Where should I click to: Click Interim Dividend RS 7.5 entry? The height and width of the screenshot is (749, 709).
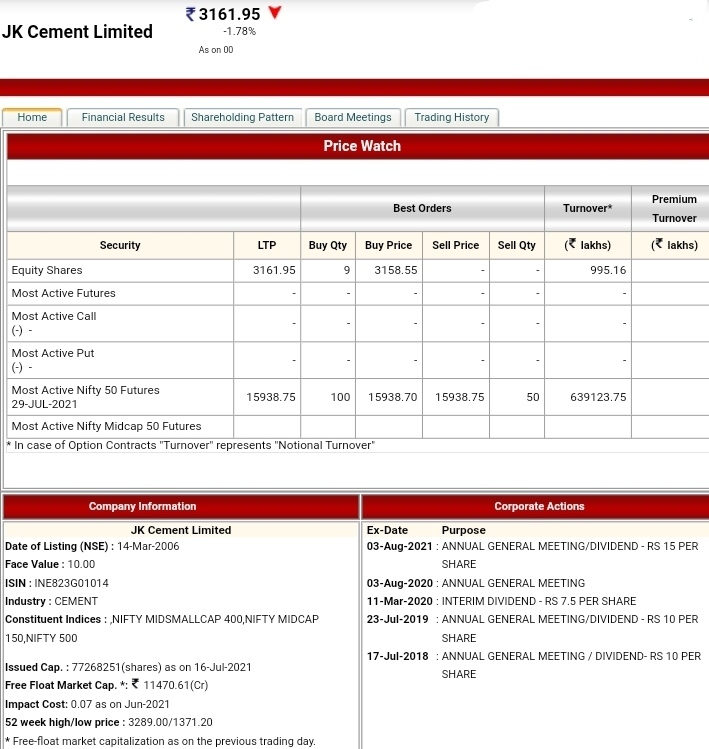[538, 601]
